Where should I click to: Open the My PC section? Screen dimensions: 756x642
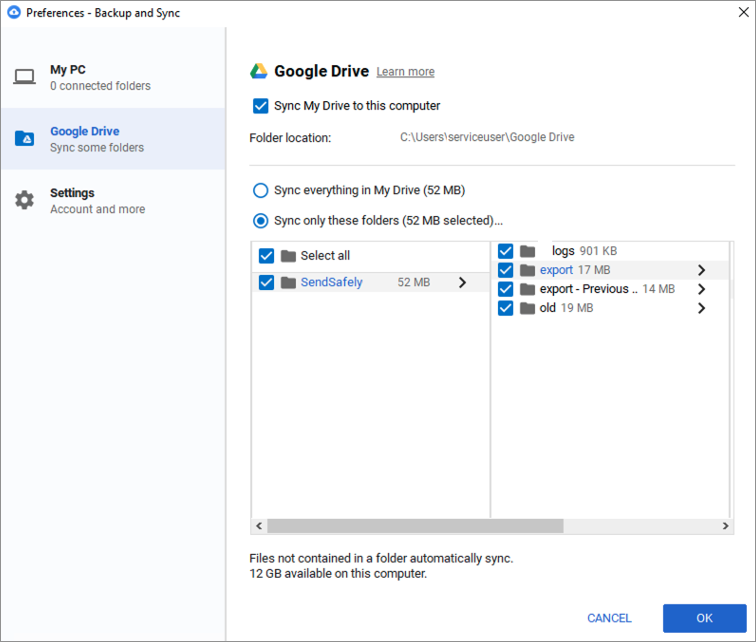[113, 77]
